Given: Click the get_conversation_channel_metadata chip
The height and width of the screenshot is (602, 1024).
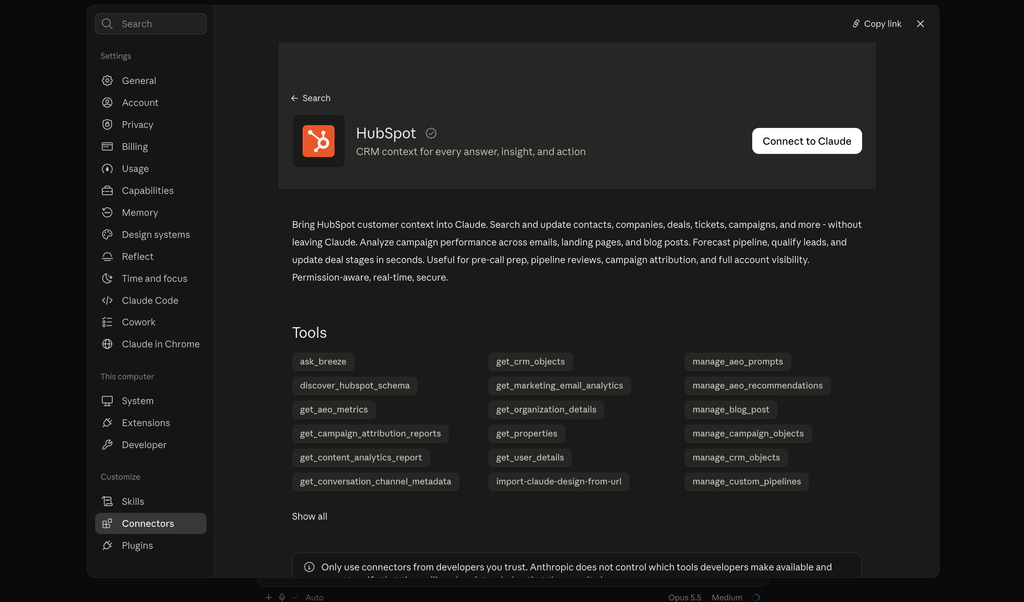Looking at the screenshot, I should 376,482.
